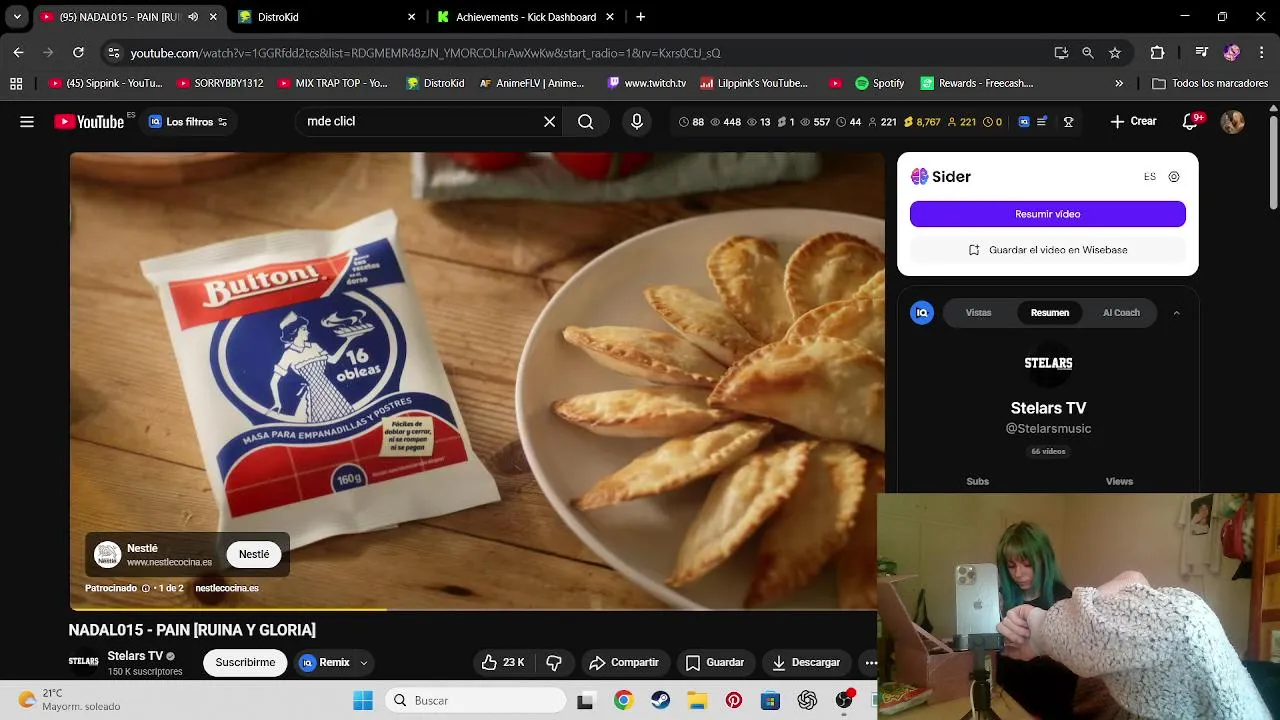Dislike the video with thumbs-down icon
This screenshot has height=720, width=1280.
(554, 663)
